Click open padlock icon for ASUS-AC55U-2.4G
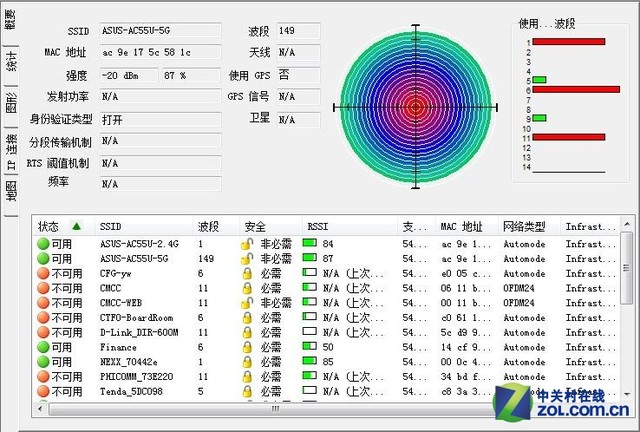640x432 pixels. (247, 244)
